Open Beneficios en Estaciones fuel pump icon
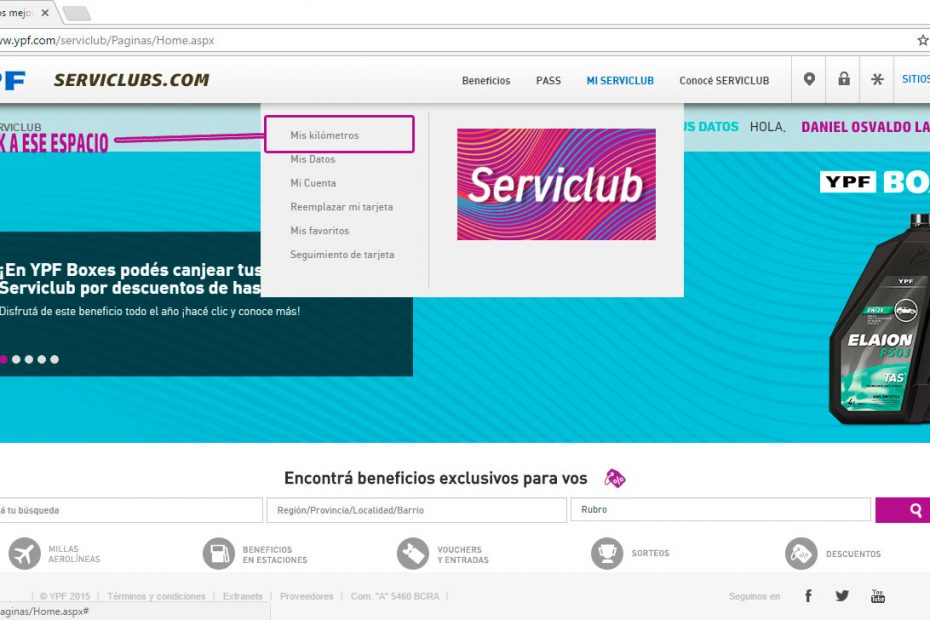930x620 pixels. 219,554
